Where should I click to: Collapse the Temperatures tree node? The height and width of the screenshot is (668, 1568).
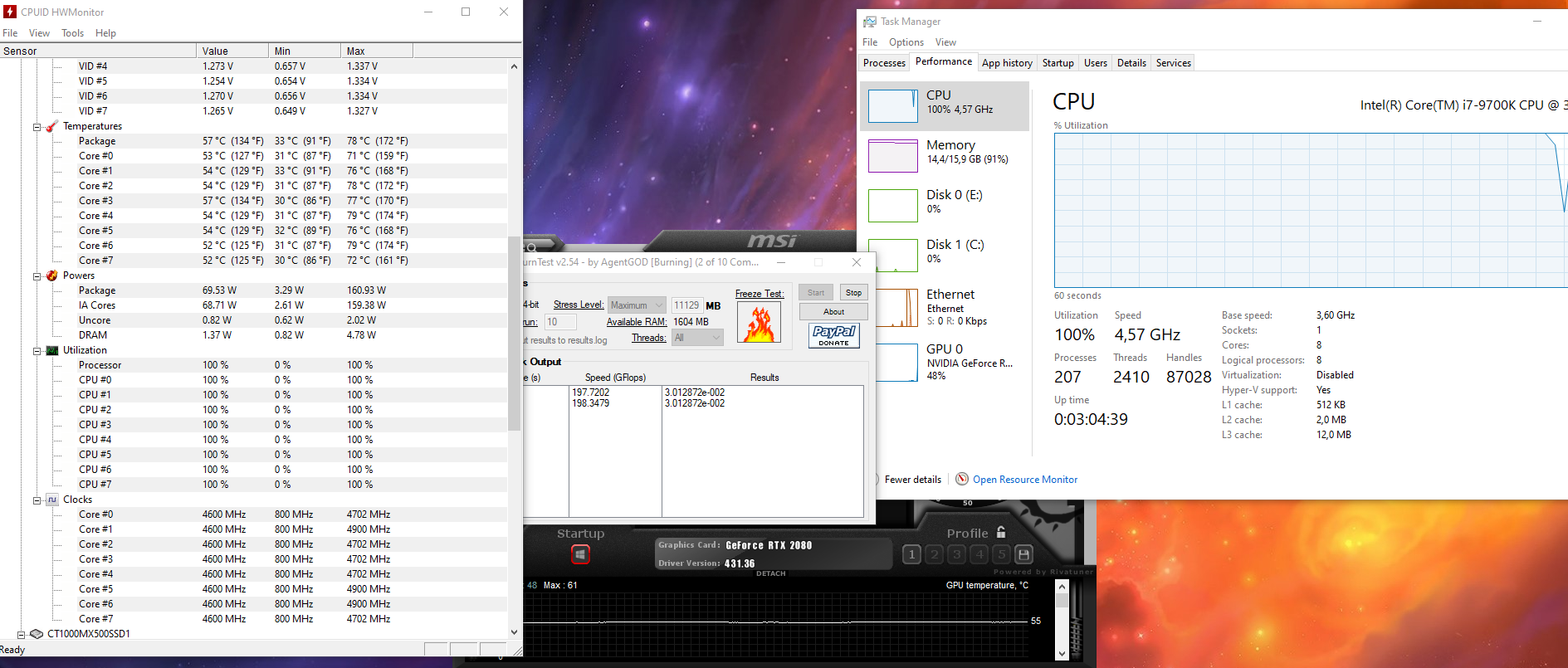pos(37,127)
